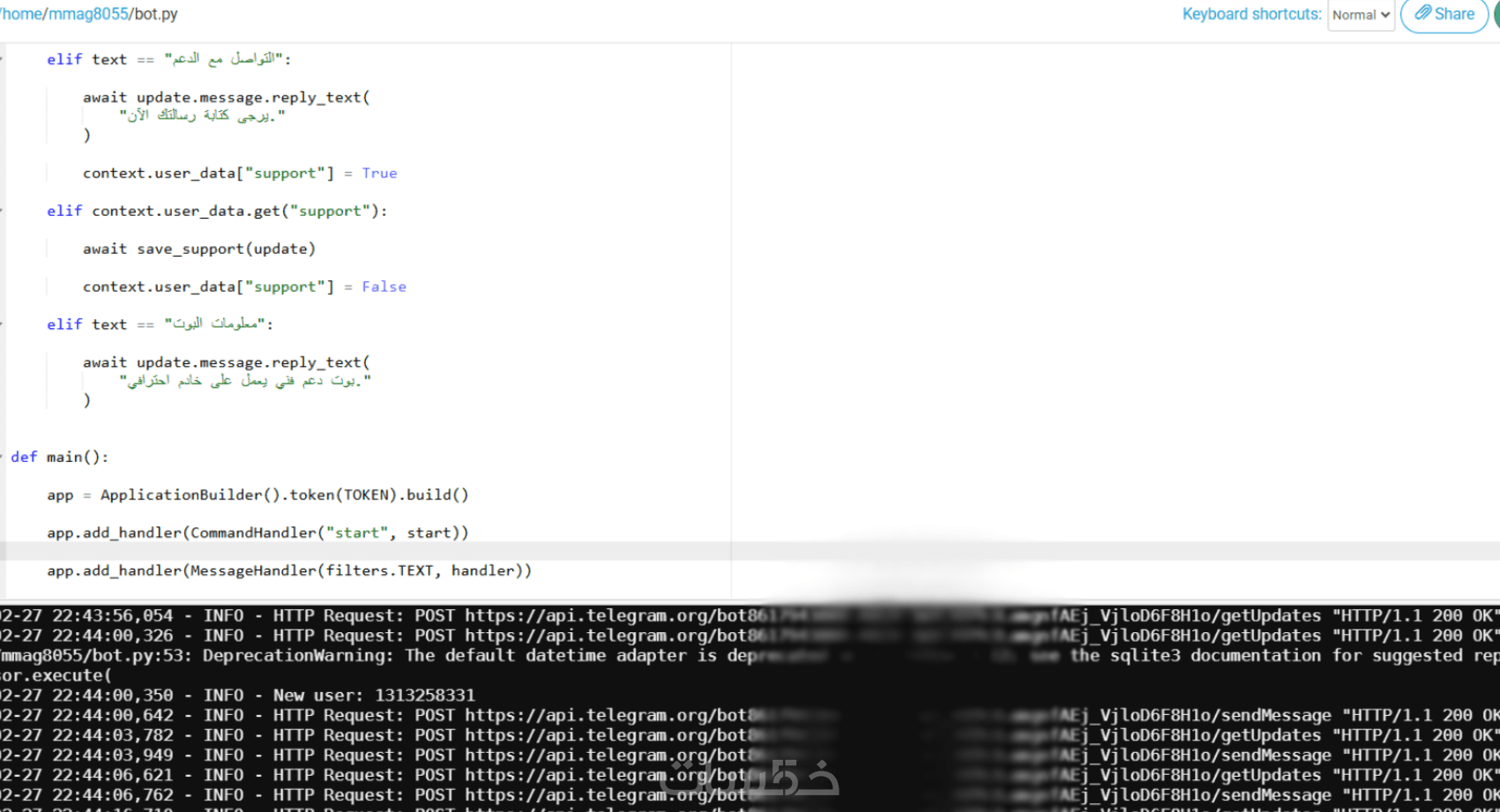Open the Normal keybinding mode dropdown
Image resolution: width=1500 pixels, height=812 pixels.
tap(1361, 15)
